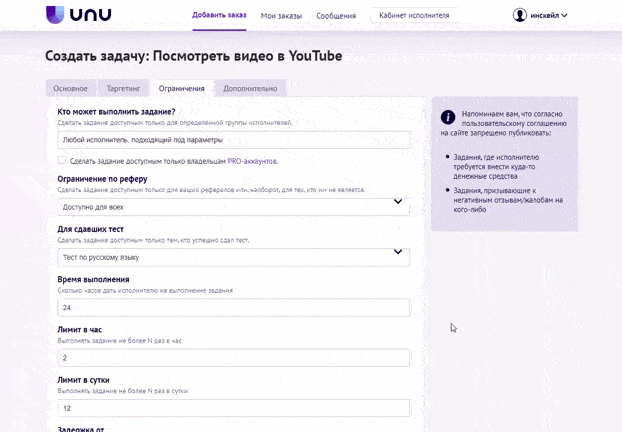Click the Для сдавших тест label
Image resolution: width=622 pixels, height=432 pixels.
coord(90,229)
